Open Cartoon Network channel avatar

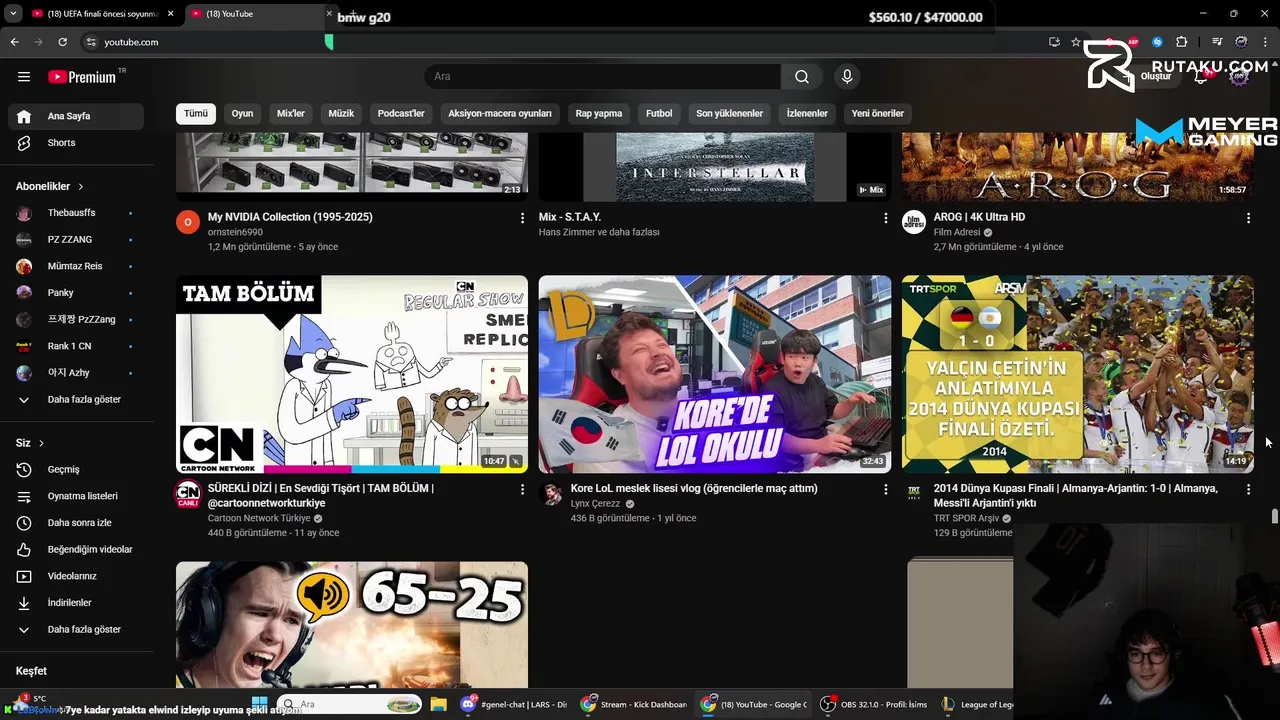click(188, 493)
